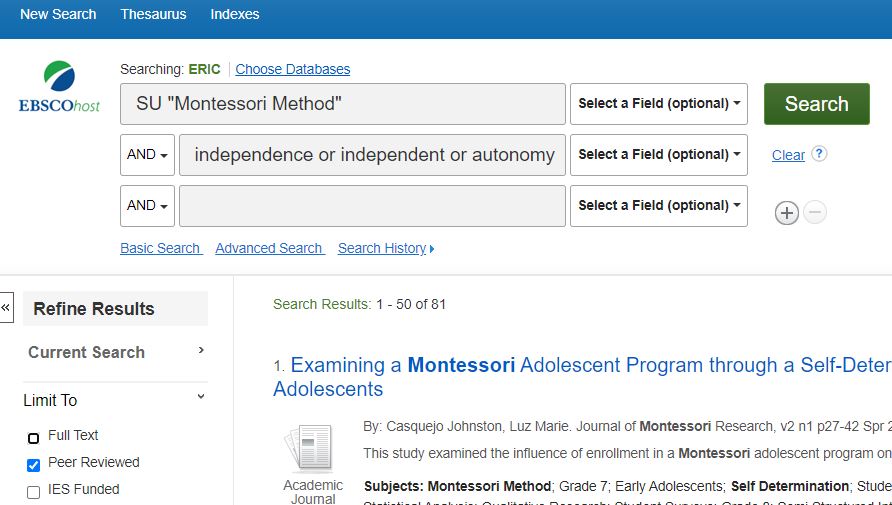Screen dimensions: 892x505
Task: Add a search row with plus icon
Action: [787, 213]
